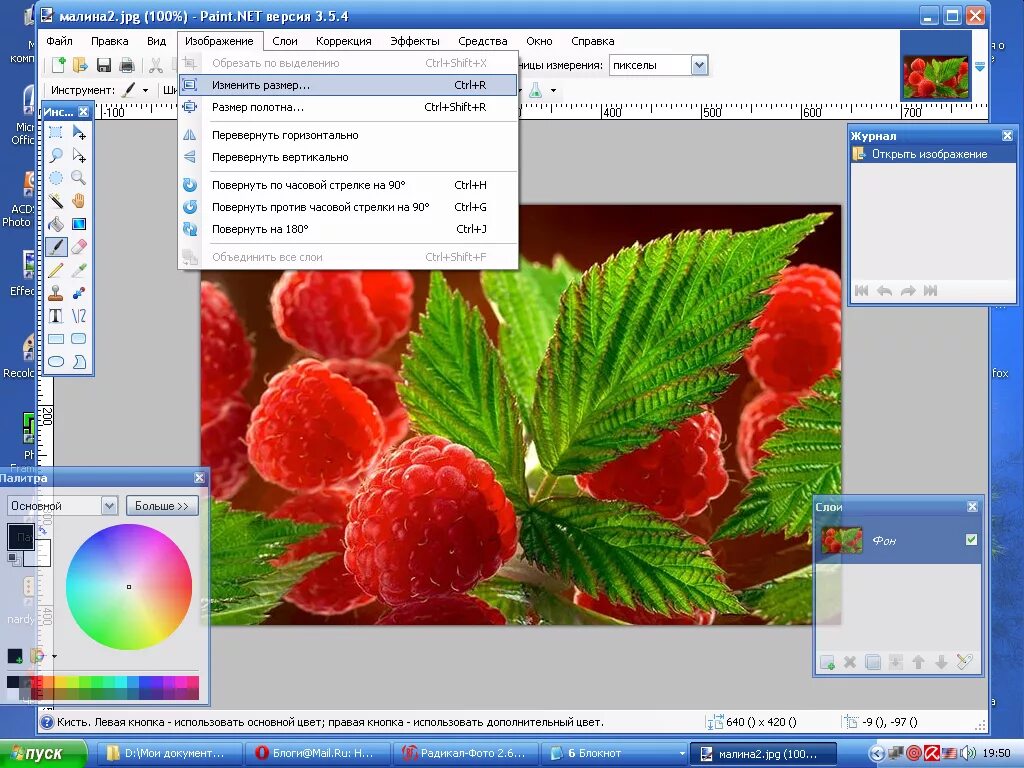Open the antialiasing flask dropdown arrow
1024x768 pixels.
click(553, 90)
